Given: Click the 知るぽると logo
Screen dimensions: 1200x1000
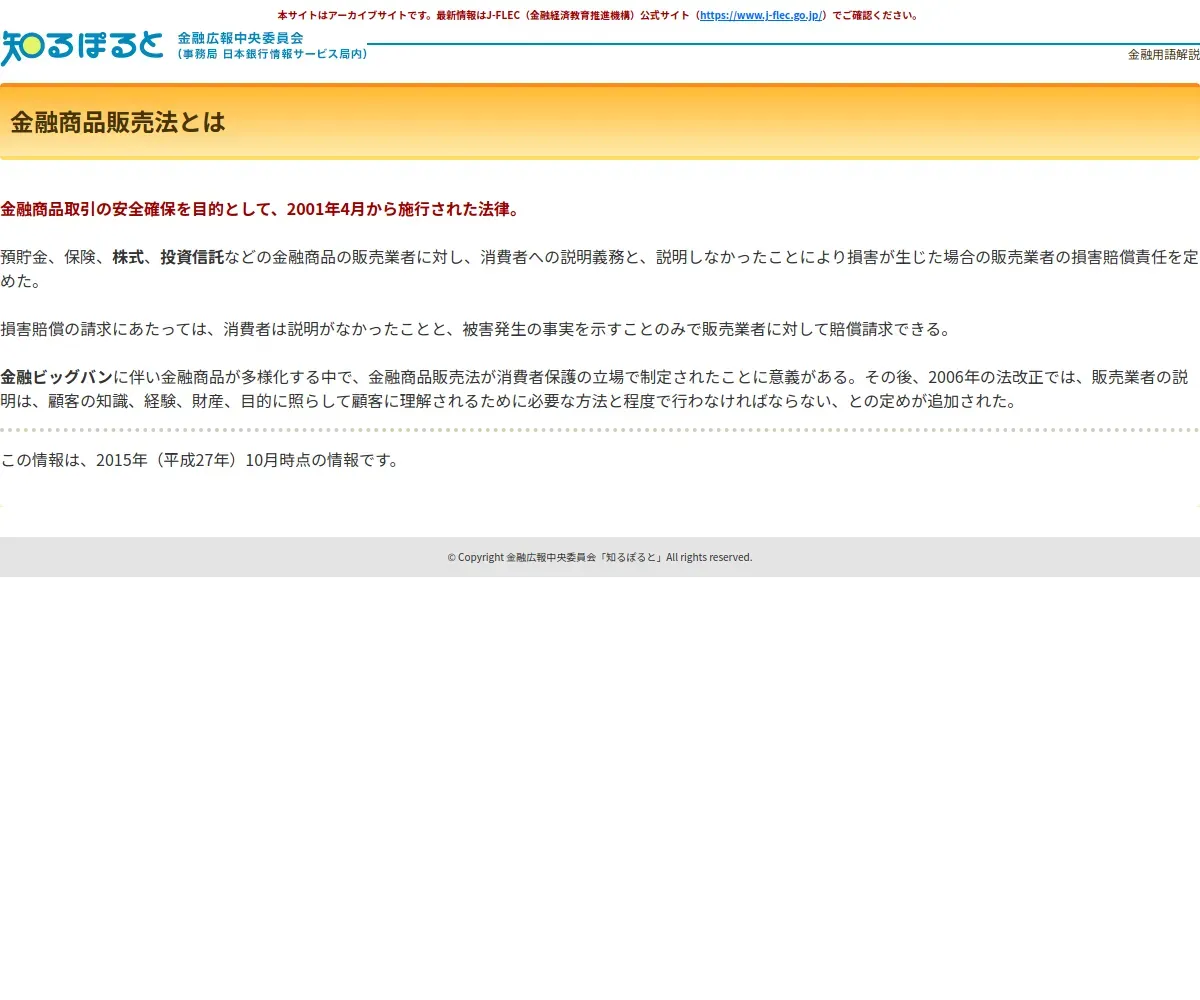Looking at the screenshot, I should [x=82, y=47].
